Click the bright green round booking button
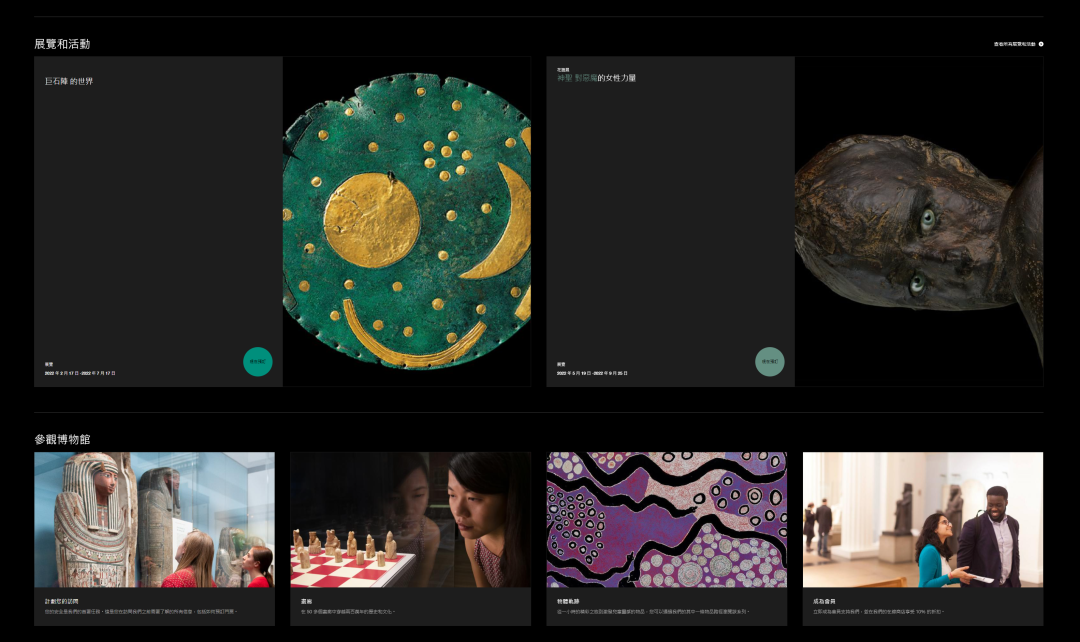Image resolution: width=1080 pixels, height=642 pixels. 258,362
